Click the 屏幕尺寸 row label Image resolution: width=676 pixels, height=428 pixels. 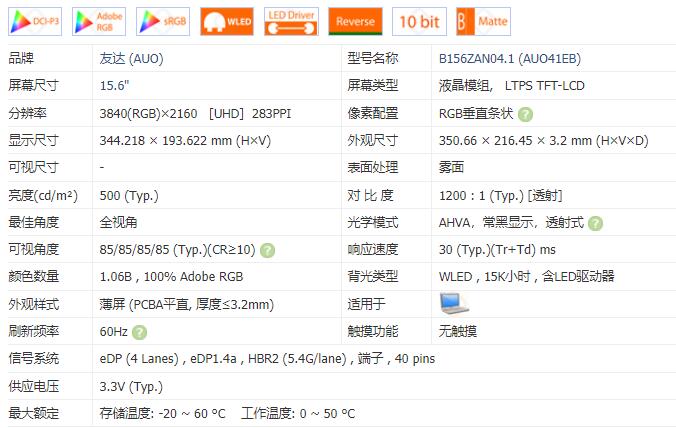point(34,85)
